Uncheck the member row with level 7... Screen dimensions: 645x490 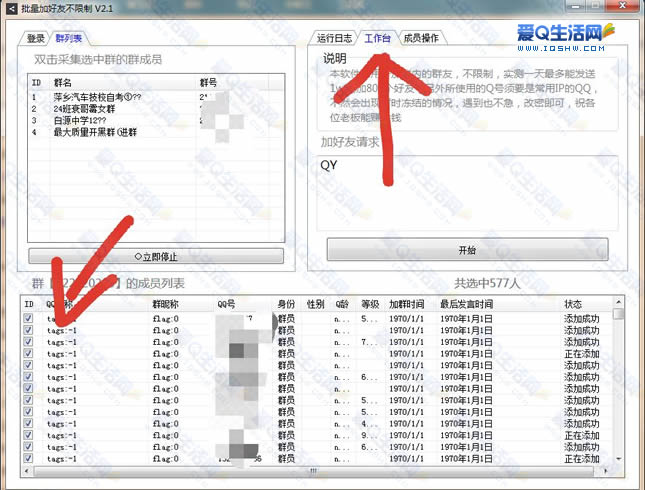point(28,341)
